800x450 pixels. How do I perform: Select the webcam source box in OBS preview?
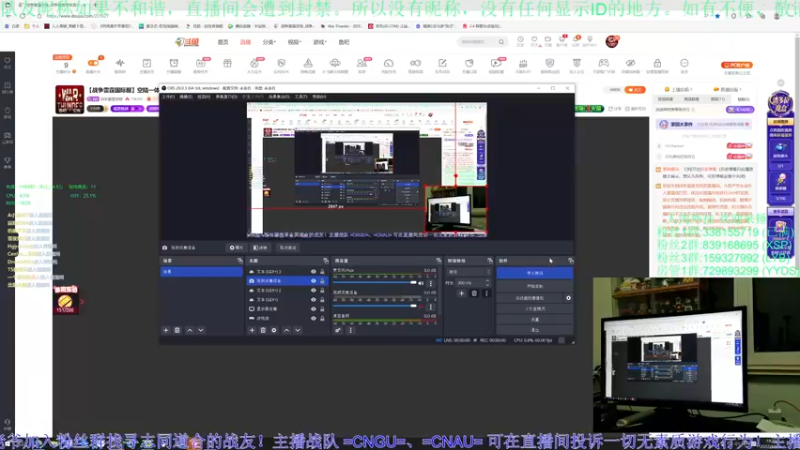point(455,209)
